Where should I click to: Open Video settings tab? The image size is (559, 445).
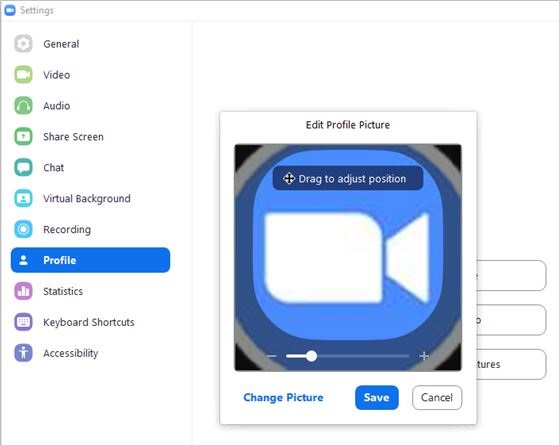pyautogui.click(x=91, y=75)
